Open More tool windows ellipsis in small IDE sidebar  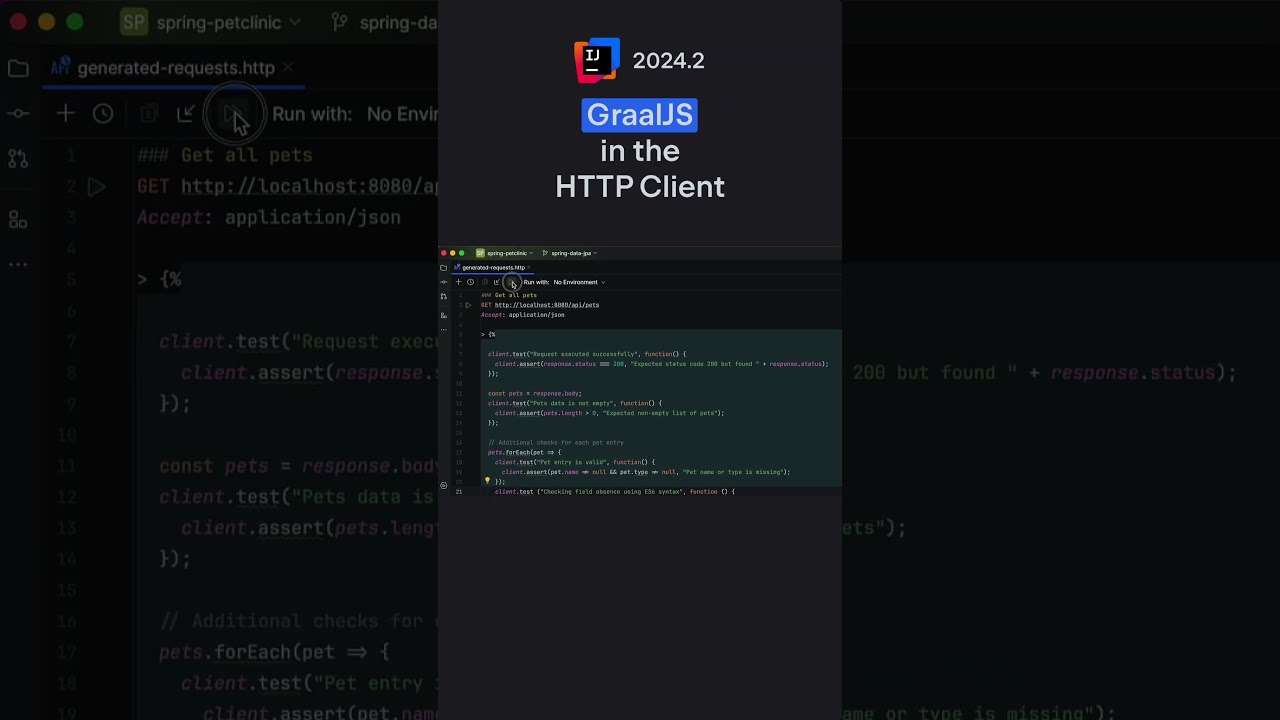pos(444,329)
